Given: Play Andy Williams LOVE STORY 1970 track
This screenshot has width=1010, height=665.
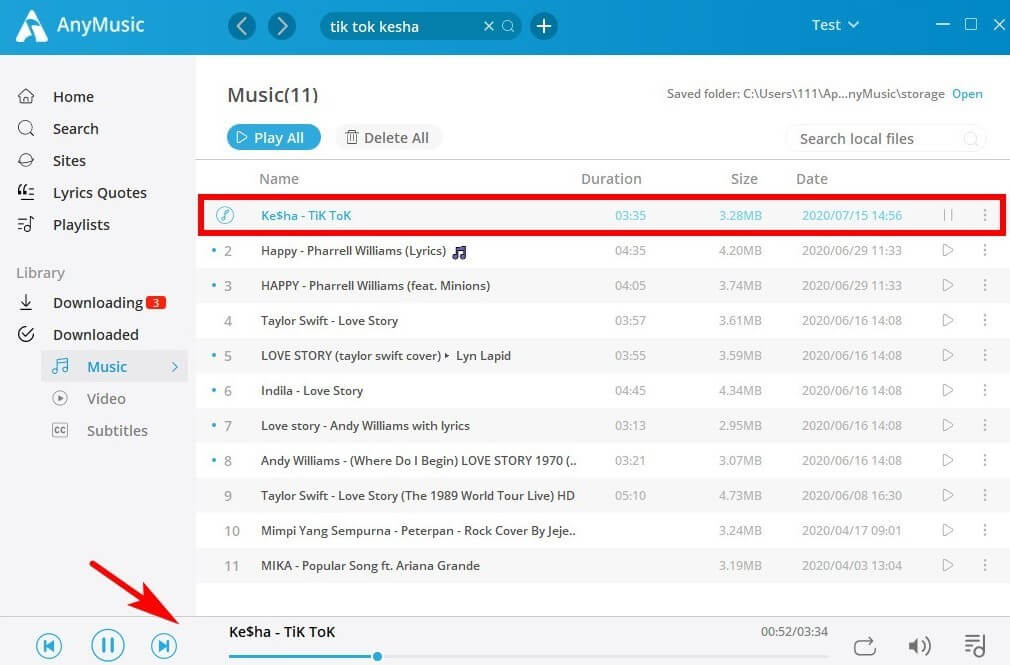Looking at the screenshot, I should point(948,460).
